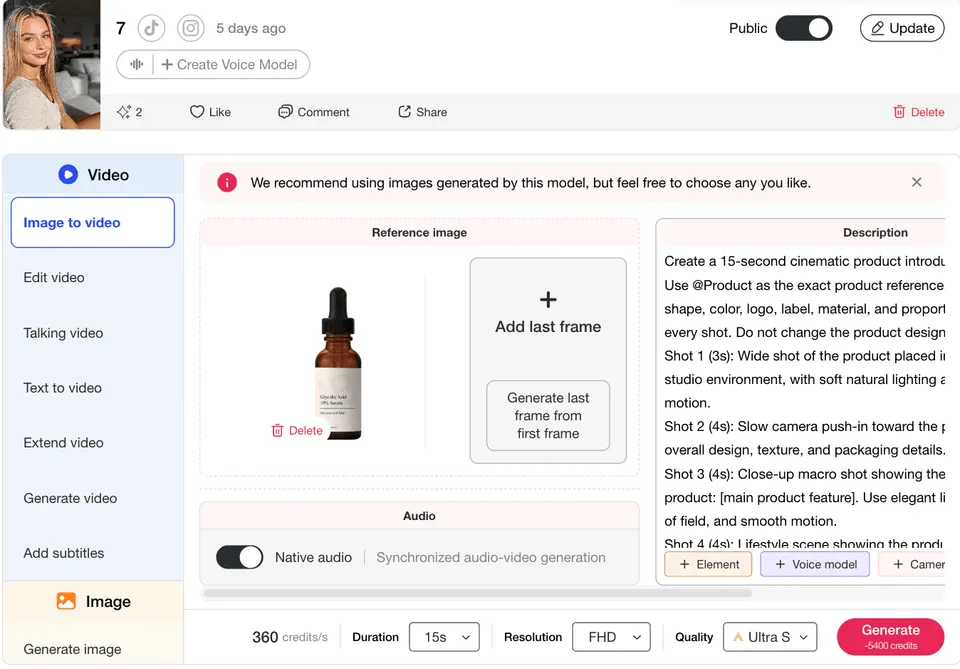The image size is (960, 669).
Task: Toggle Native audio switch
Action: [239, 557]
